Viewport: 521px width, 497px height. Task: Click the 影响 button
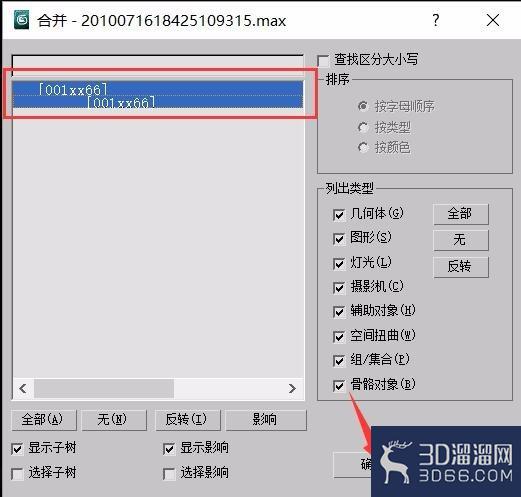pyautogui.click(x=266, y=420)
